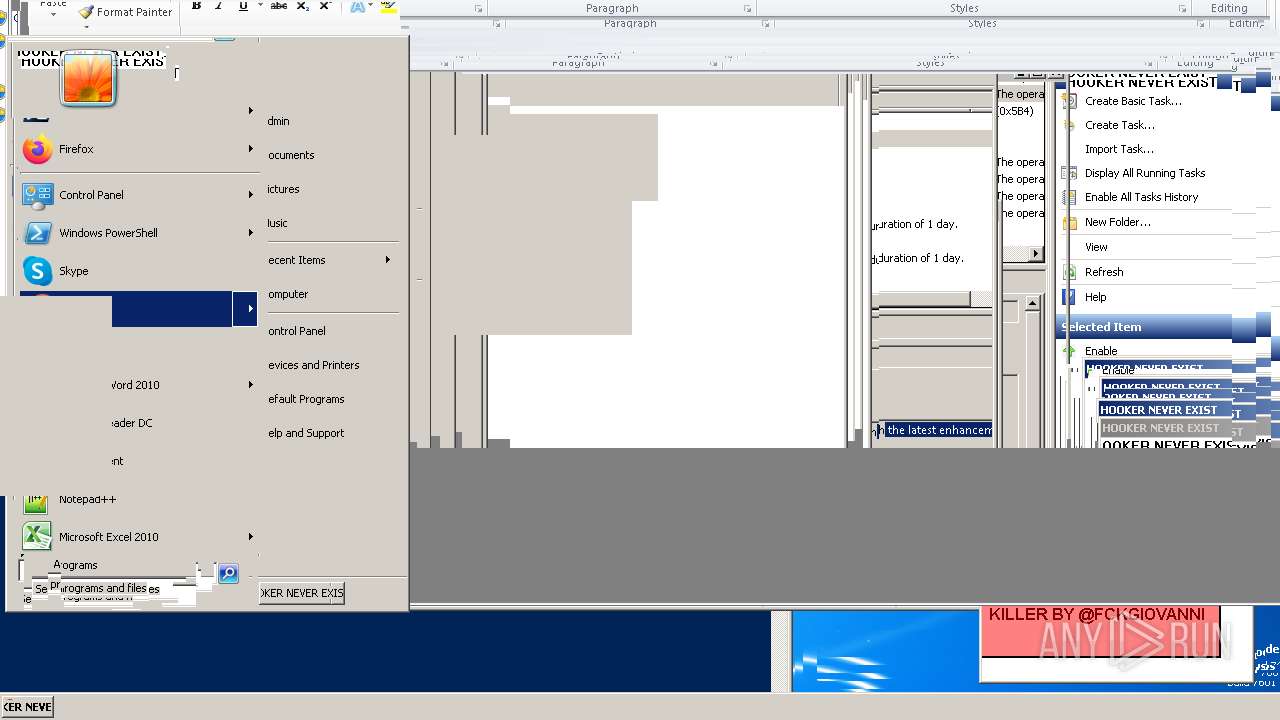Click the Control Panel icon in Start menu
The width and height of the screenshot is (1280, 720).
[x=37, y=195]
